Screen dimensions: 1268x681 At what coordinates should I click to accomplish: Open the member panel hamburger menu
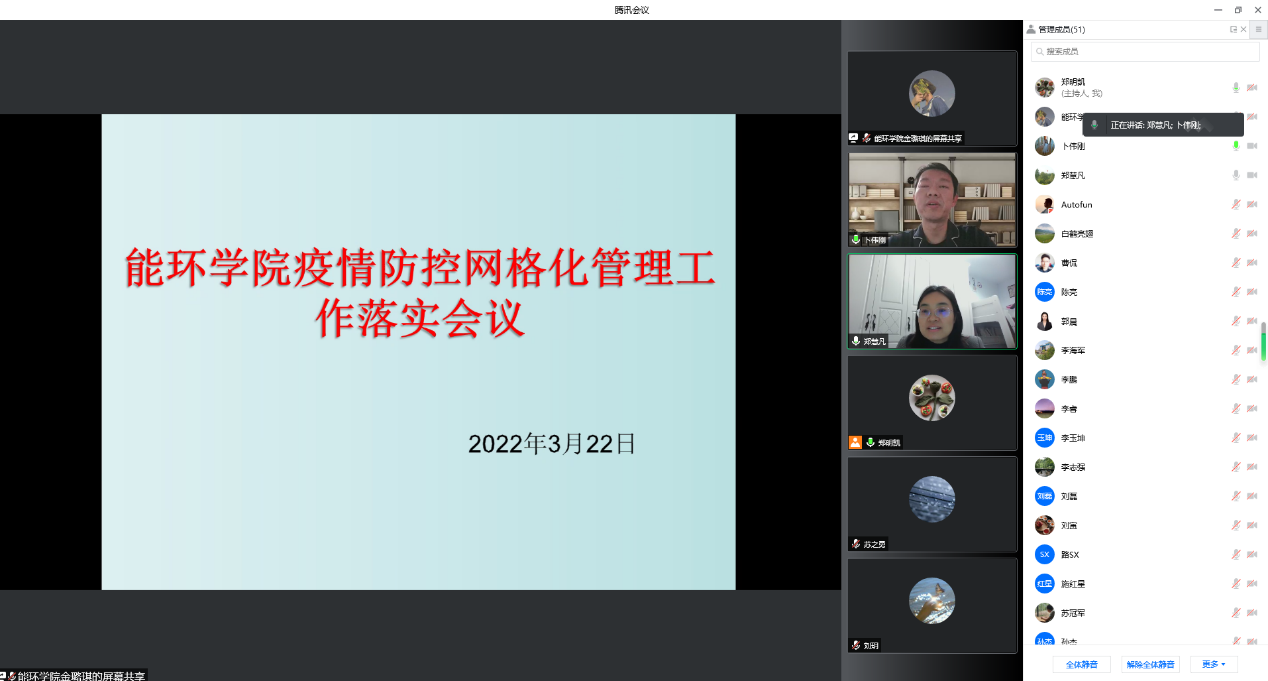1258,30
